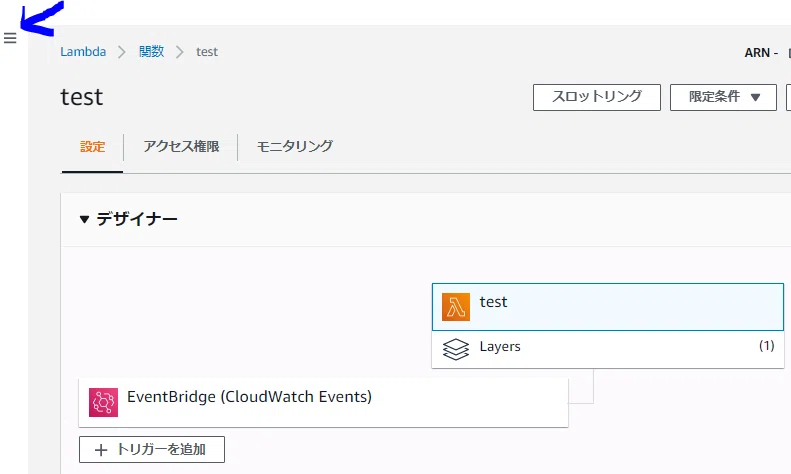The image size is (791, 474).
Task: Expand the 限定条件 dropdown
Action: [x=723, y=97]
